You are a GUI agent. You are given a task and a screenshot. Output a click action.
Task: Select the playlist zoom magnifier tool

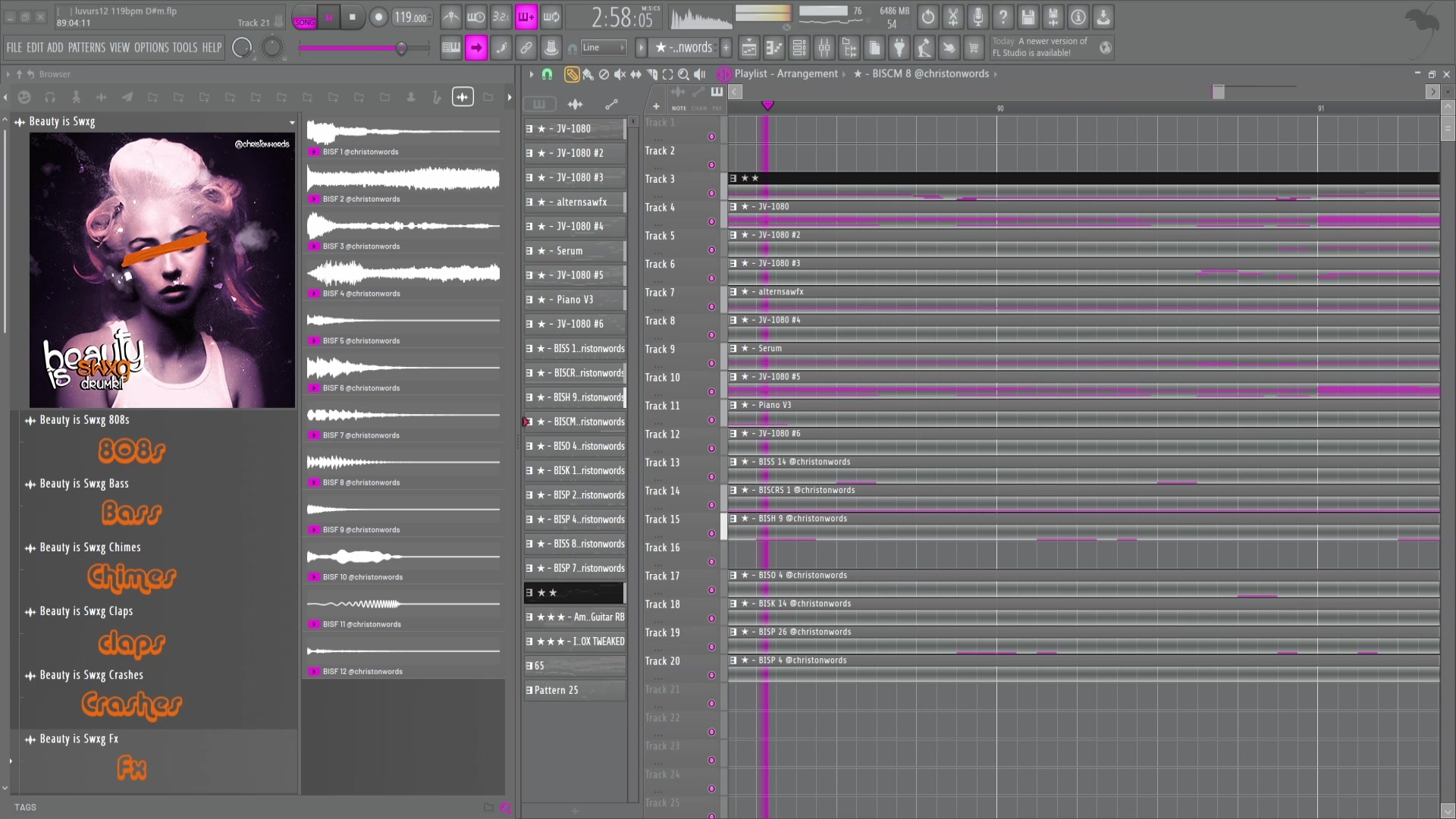click(x=683, y=74)
